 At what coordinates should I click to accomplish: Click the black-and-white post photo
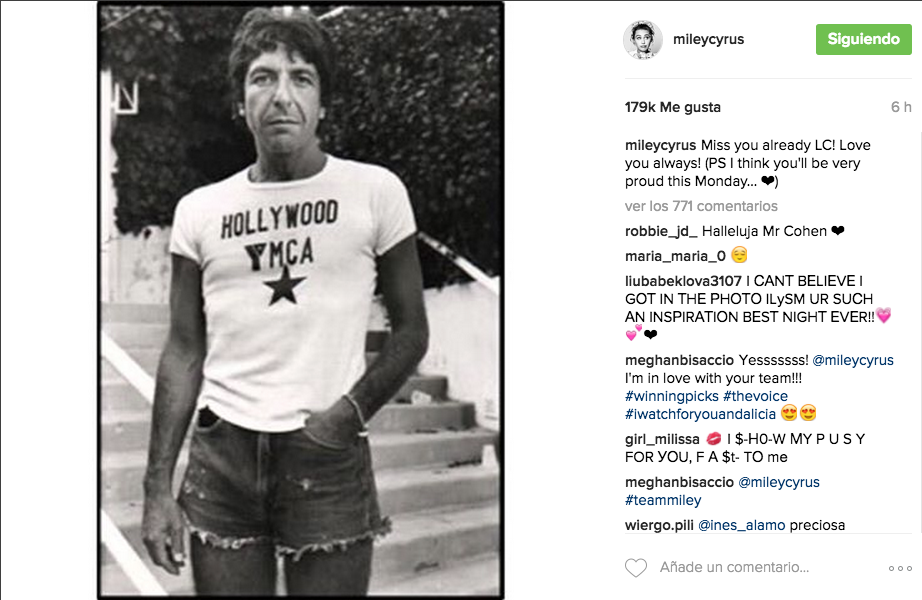[300, 300]
